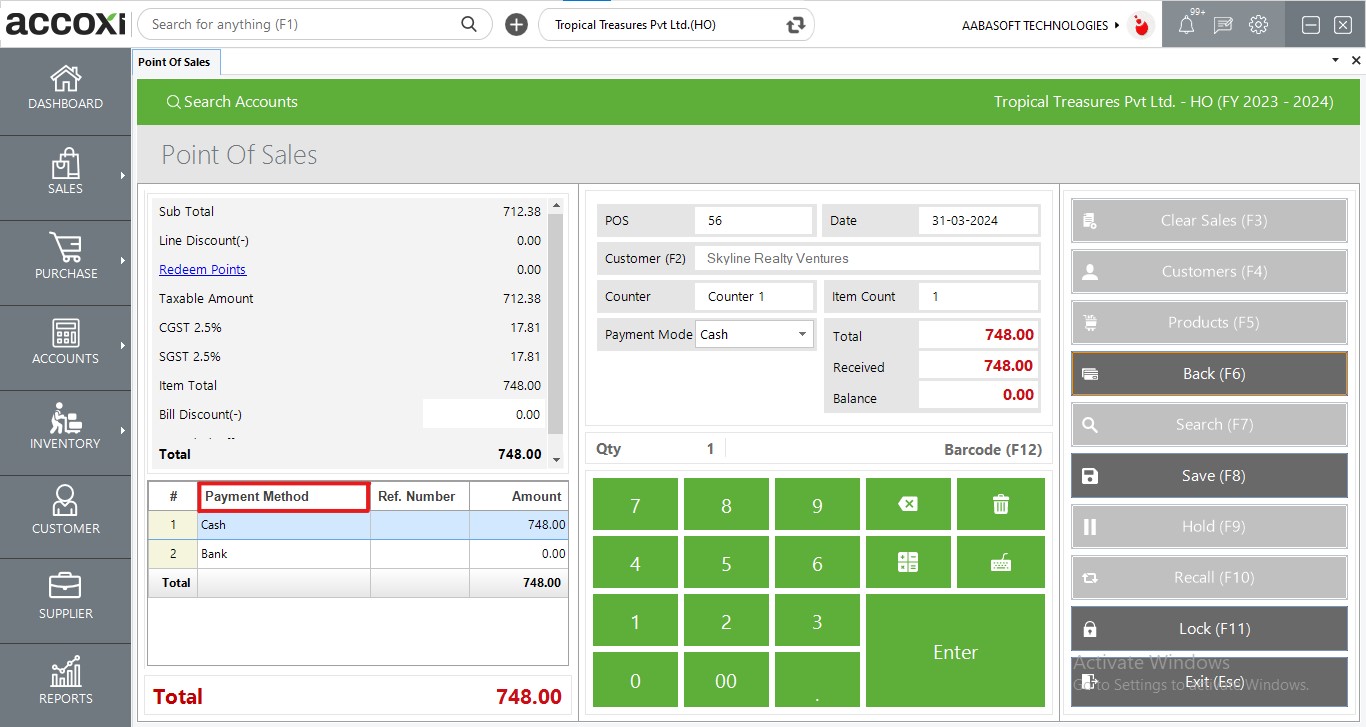The width and height of the screenshot is (1366, 727).
Task: Open the messages icon in the top bar
Action: click(x=1222, y=24)
